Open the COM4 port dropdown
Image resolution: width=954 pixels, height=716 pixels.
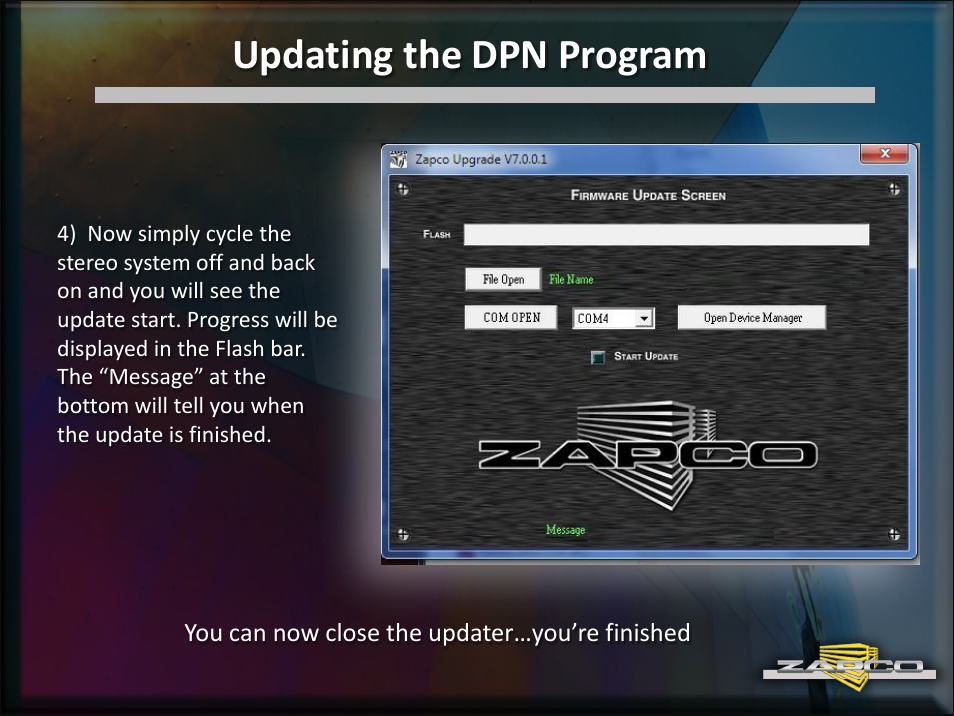(644, 318)
